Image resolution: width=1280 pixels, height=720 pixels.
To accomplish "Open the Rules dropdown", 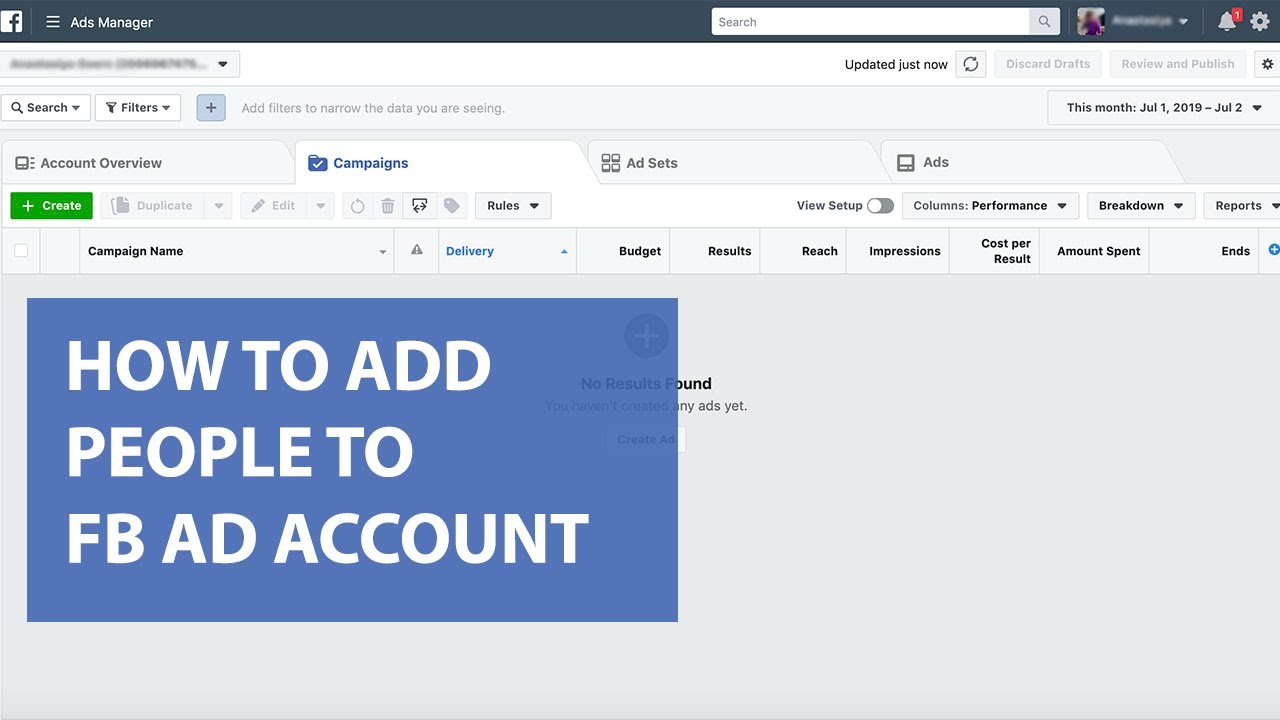I will click(513, 206).
